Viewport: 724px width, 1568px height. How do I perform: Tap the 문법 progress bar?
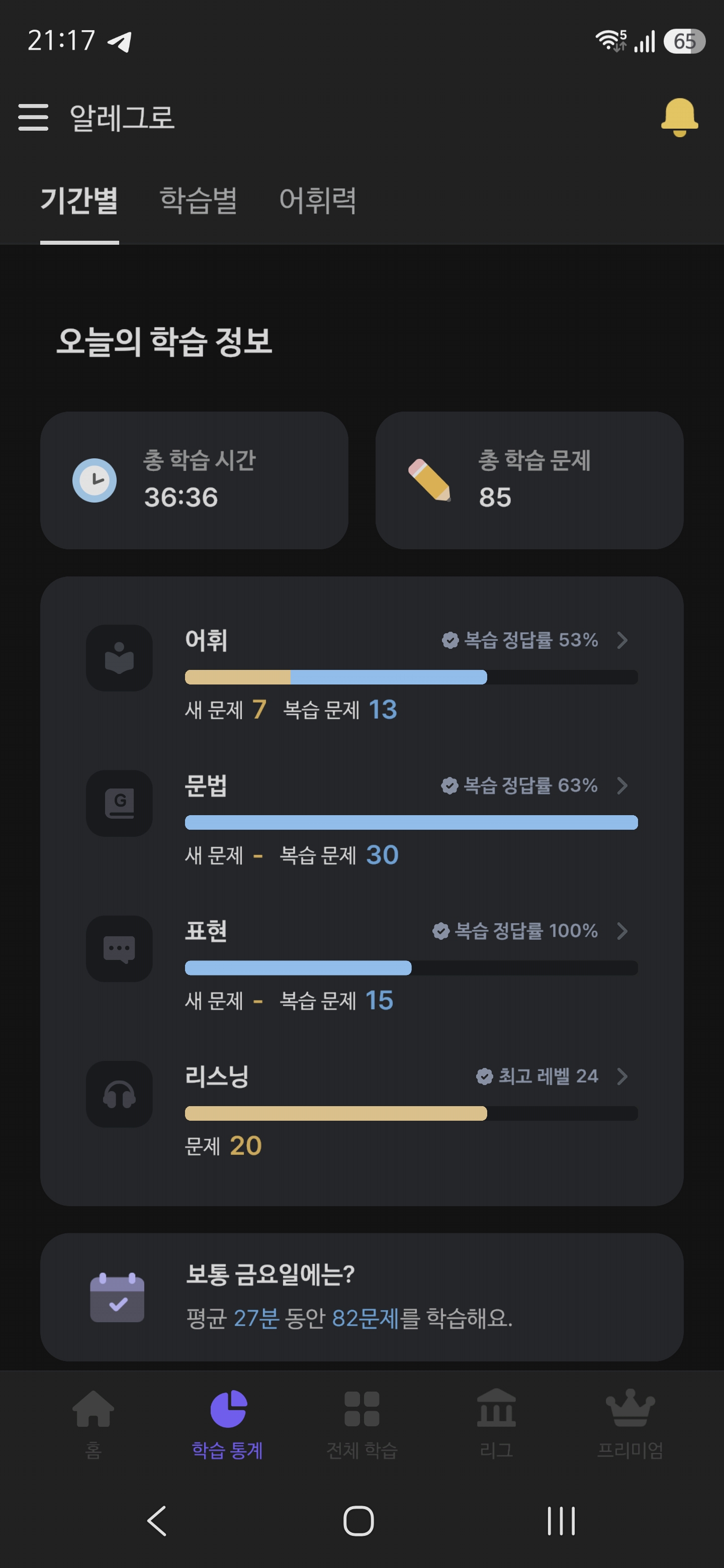411,823
